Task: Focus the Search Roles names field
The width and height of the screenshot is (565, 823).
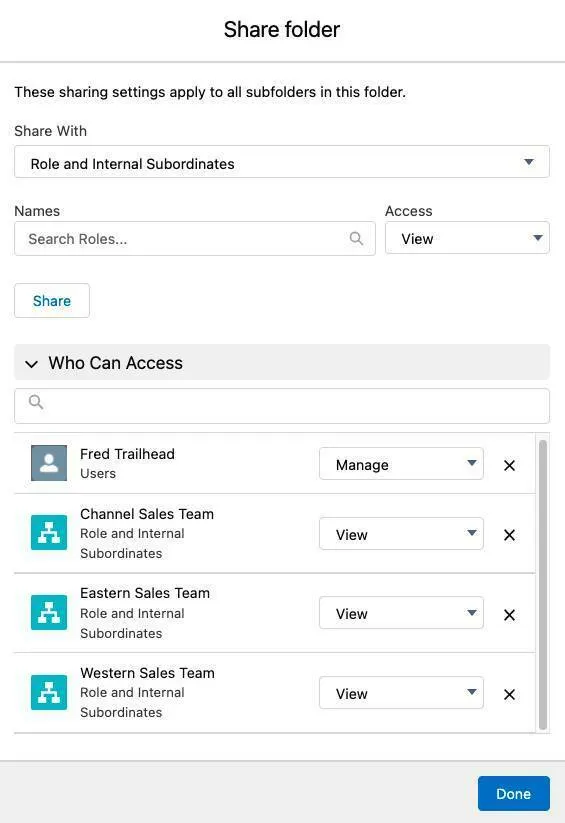Action: click(x=195, y=238)
